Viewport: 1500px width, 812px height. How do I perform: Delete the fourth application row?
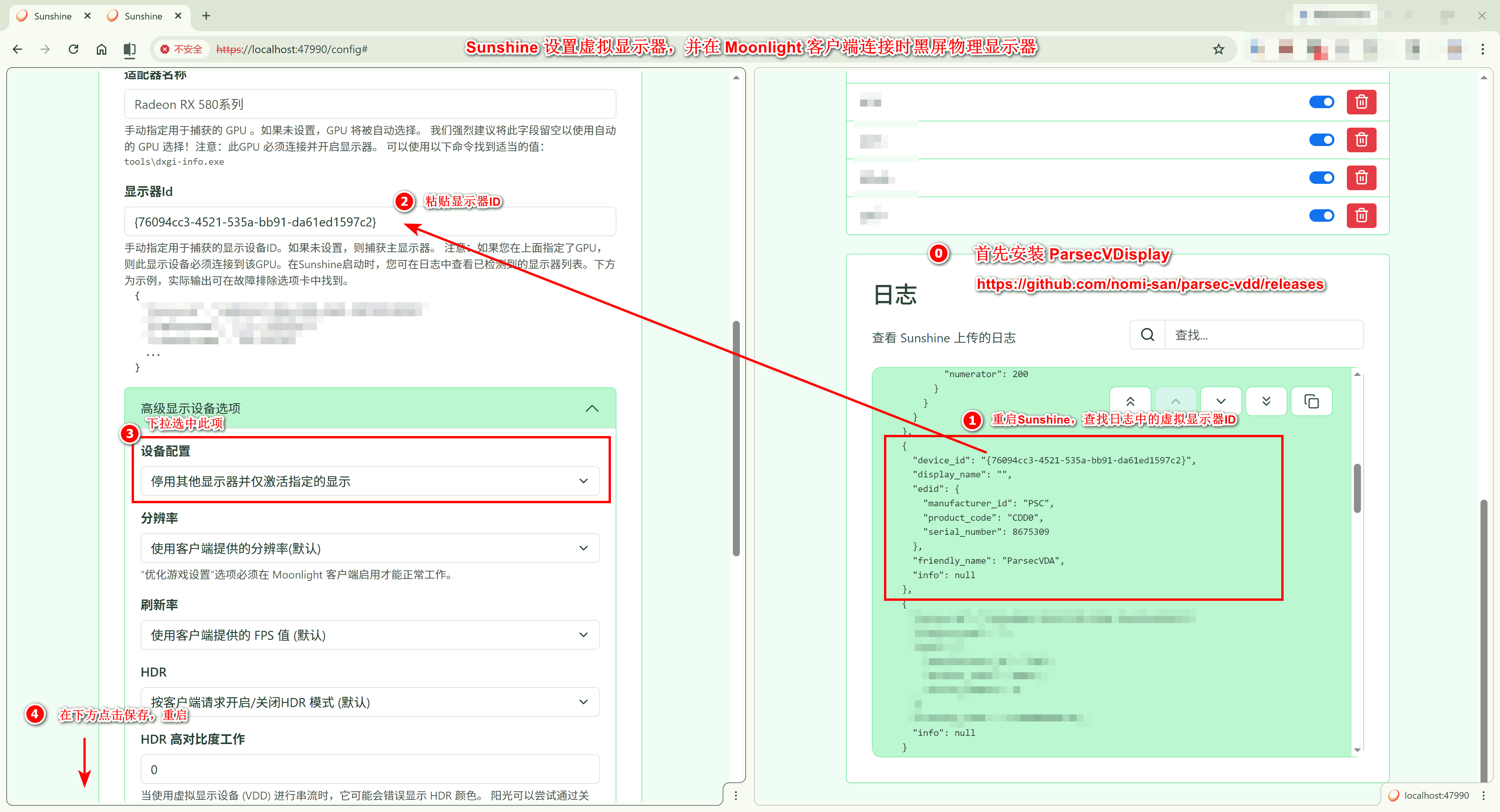[x=1361, y=215]
